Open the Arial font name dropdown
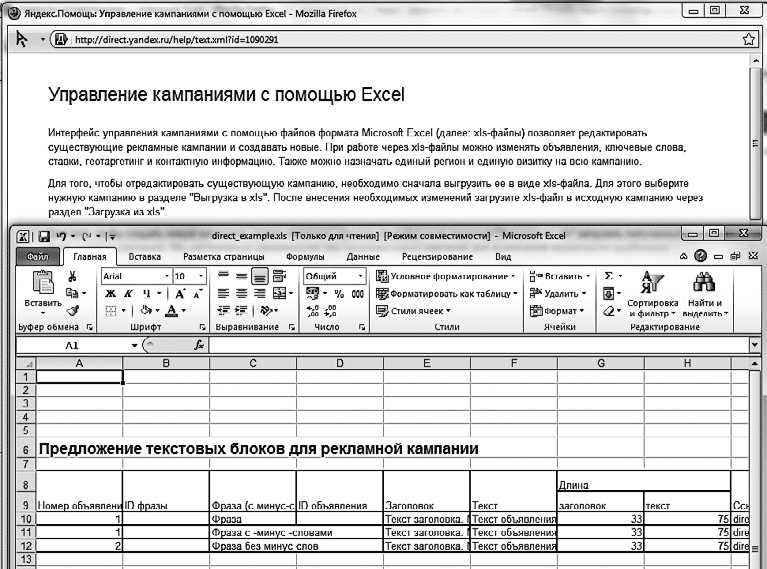 (167, 276)
